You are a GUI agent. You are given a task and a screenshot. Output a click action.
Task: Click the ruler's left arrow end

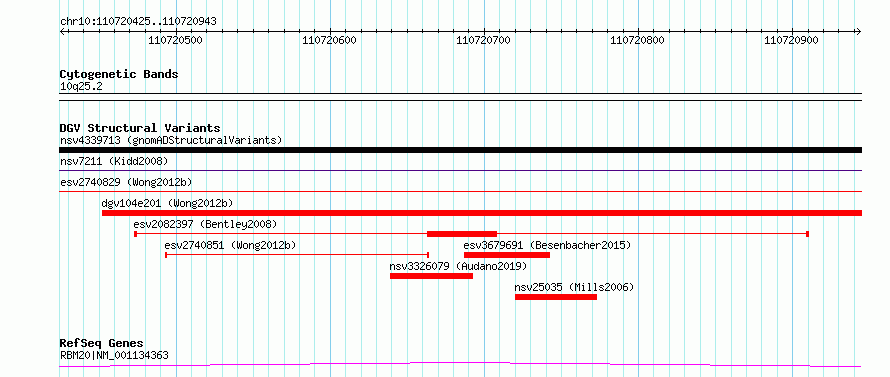(x=62, y=31)
